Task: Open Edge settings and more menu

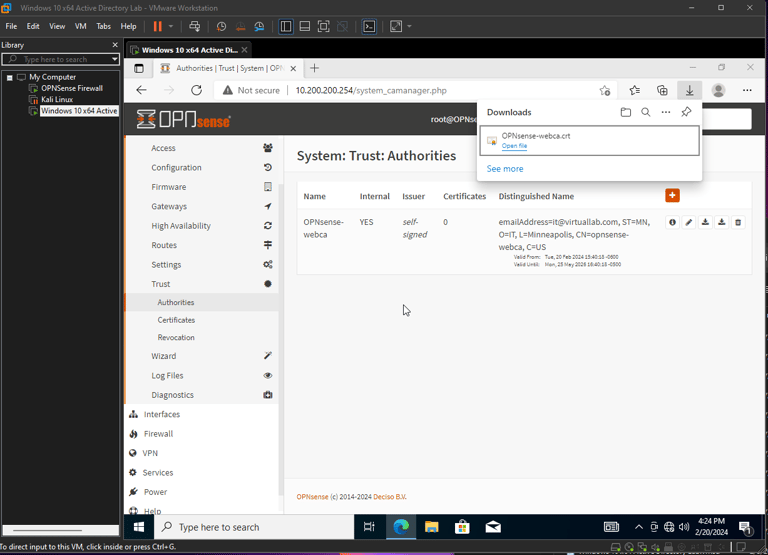Action: pyautogui.click(x=747, y=91)
